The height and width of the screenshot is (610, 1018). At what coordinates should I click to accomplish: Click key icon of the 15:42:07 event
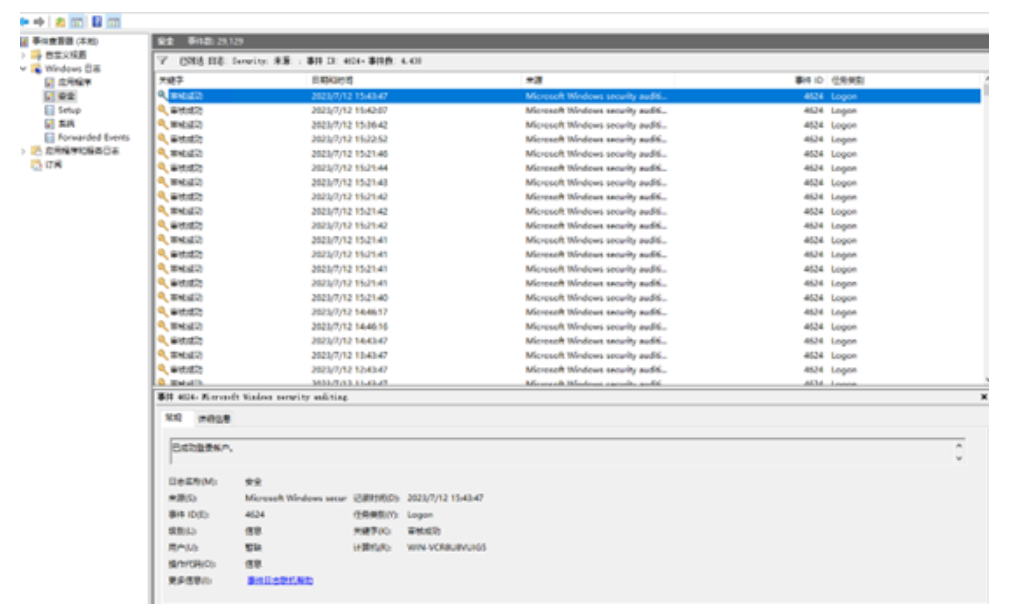162,110
